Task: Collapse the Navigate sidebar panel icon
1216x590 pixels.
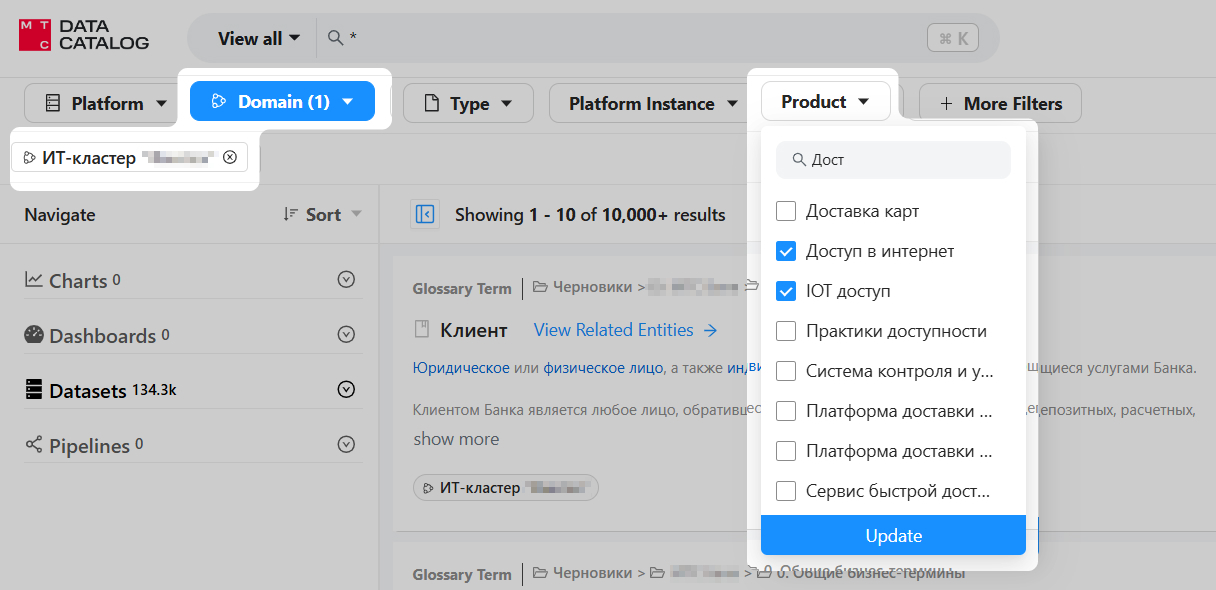Action: (425, 214)
